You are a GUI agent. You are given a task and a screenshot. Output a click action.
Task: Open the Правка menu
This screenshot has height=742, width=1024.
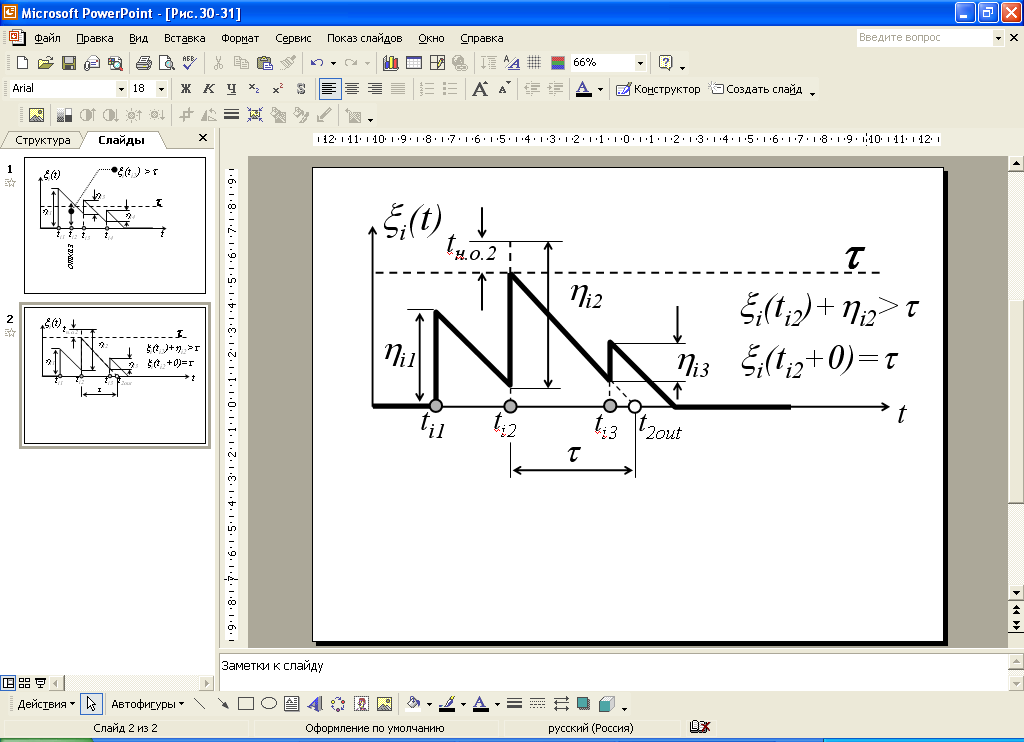(x=95, y=38)
